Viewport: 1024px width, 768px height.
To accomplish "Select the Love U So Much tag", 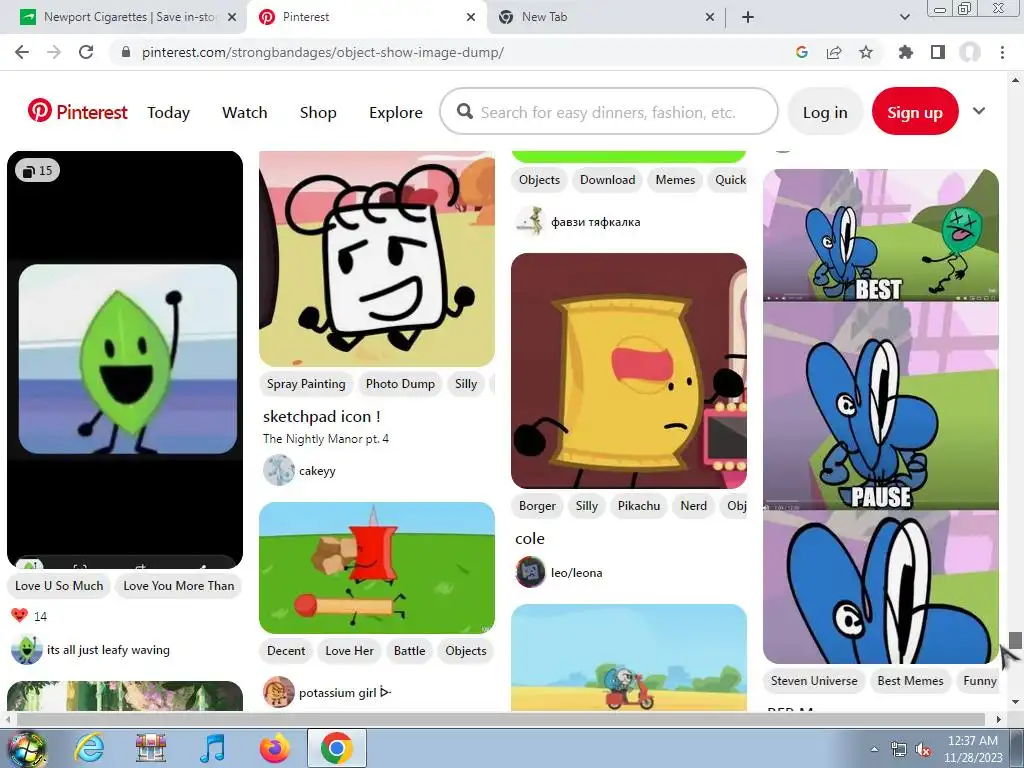I will click(x=59, y=586).
